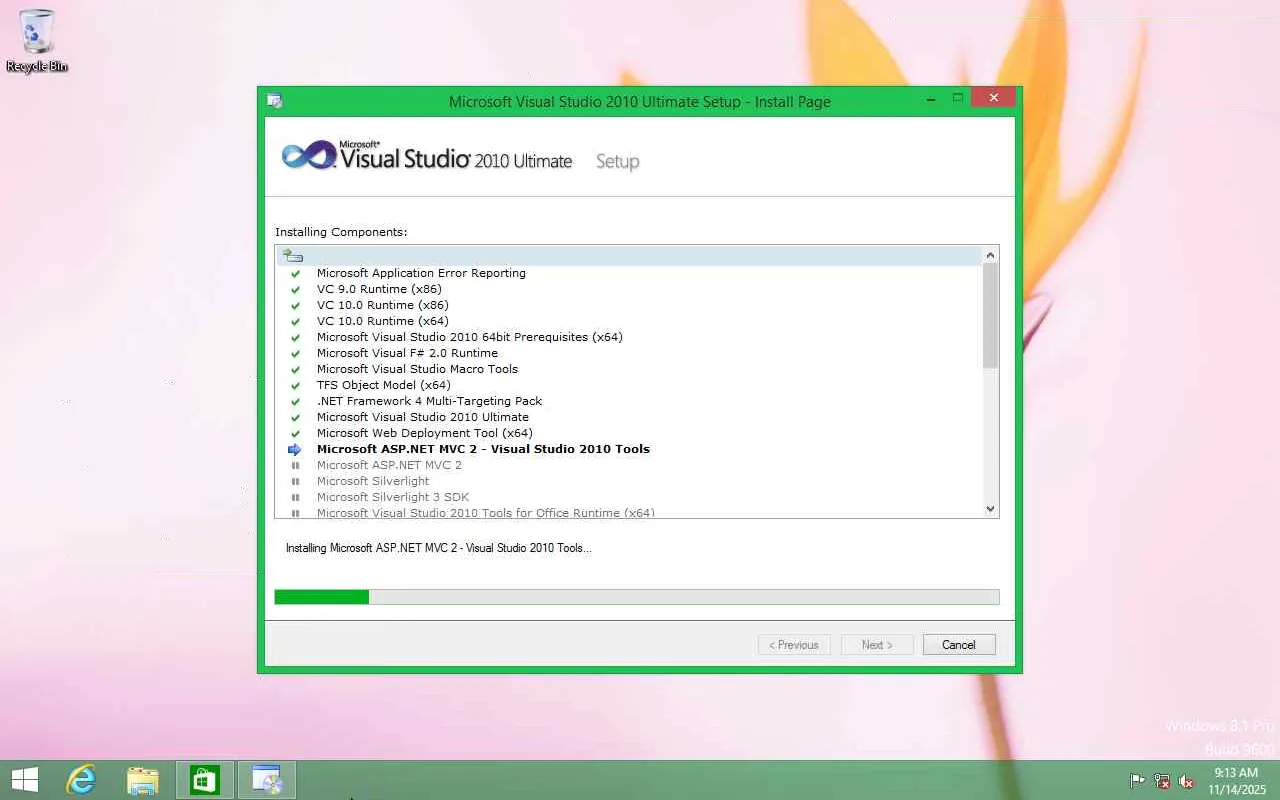Click the Visual Studio infinity logo

308,156
